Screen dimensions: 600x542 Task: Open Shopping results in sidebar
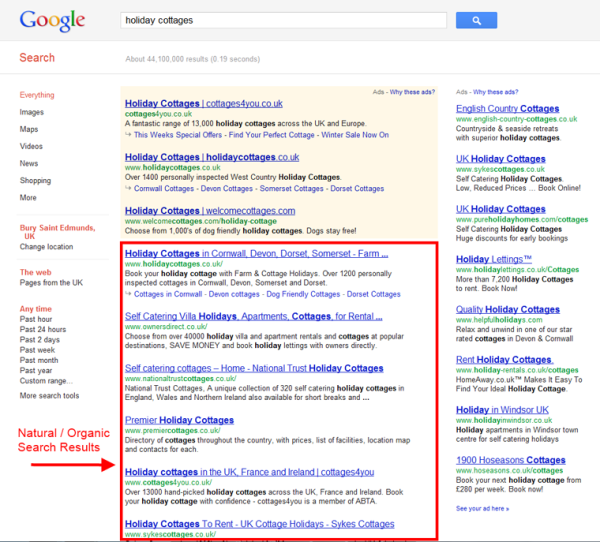[35, 181]
